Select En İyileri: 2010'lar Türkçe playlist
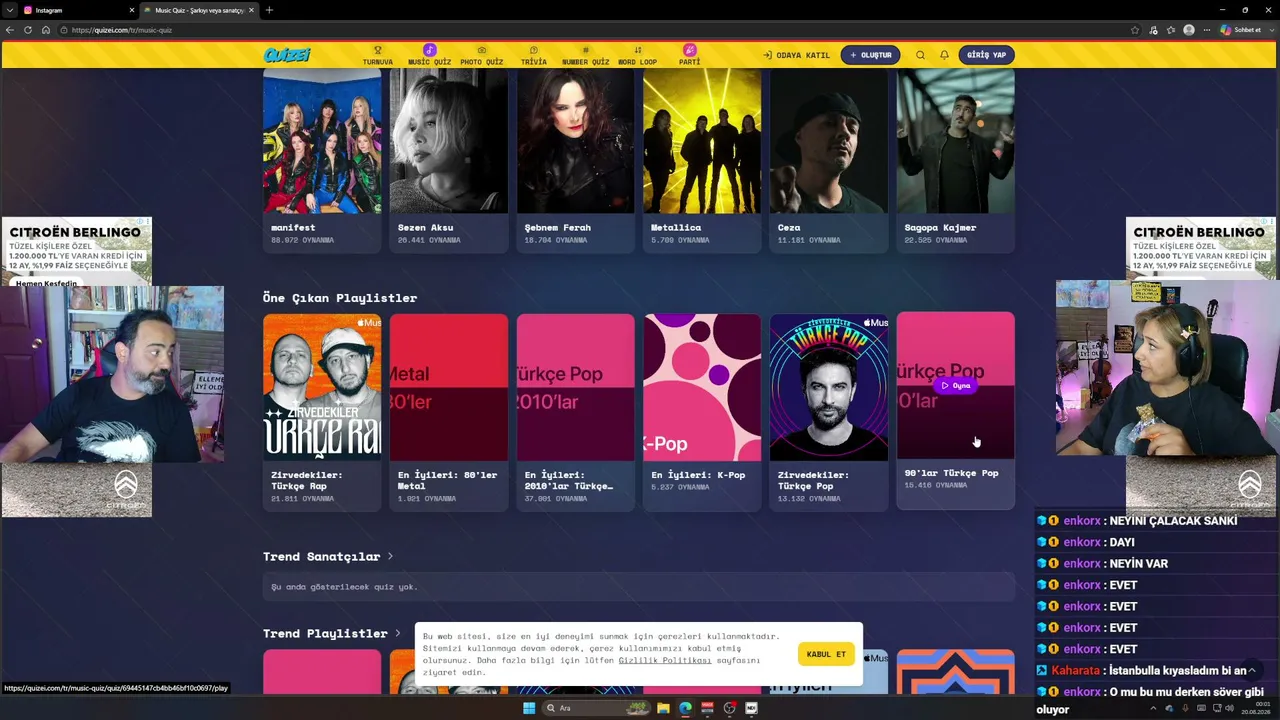Screen dimensions: 1280x720 (x=575, y=412)
